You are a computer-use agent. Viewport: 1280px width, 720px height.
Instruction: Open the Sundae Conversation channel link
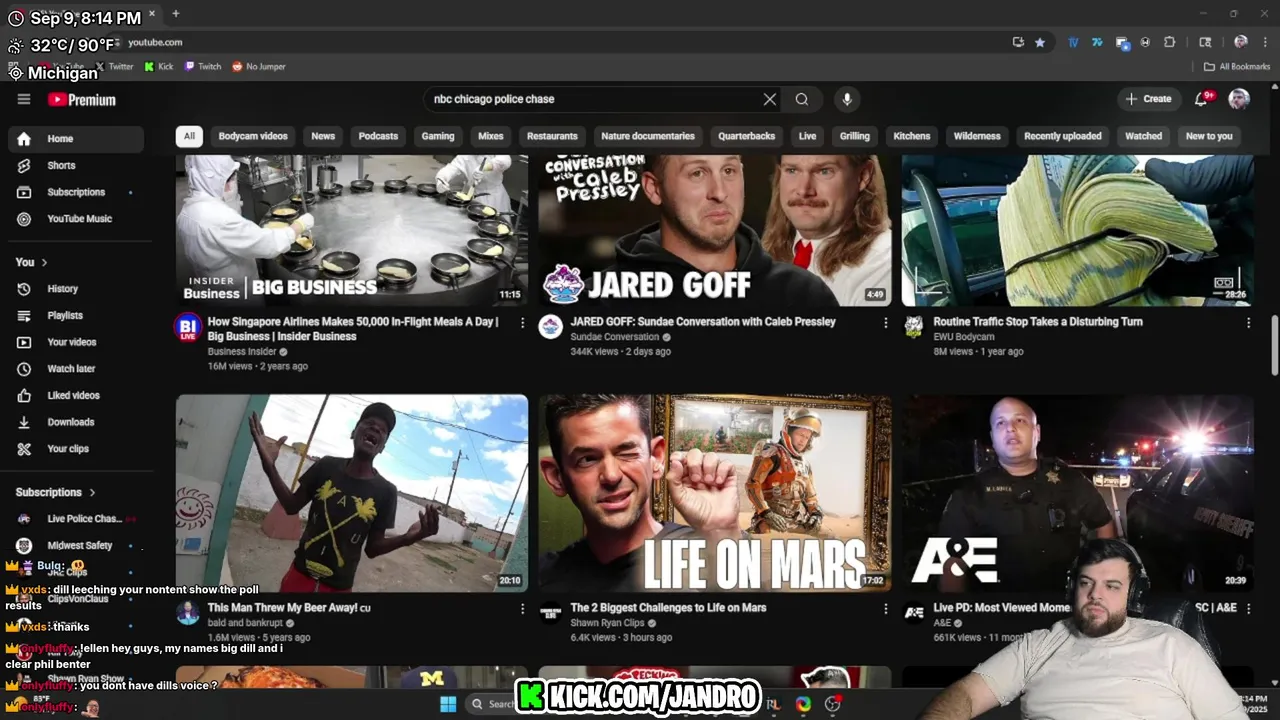pos(615,337)
